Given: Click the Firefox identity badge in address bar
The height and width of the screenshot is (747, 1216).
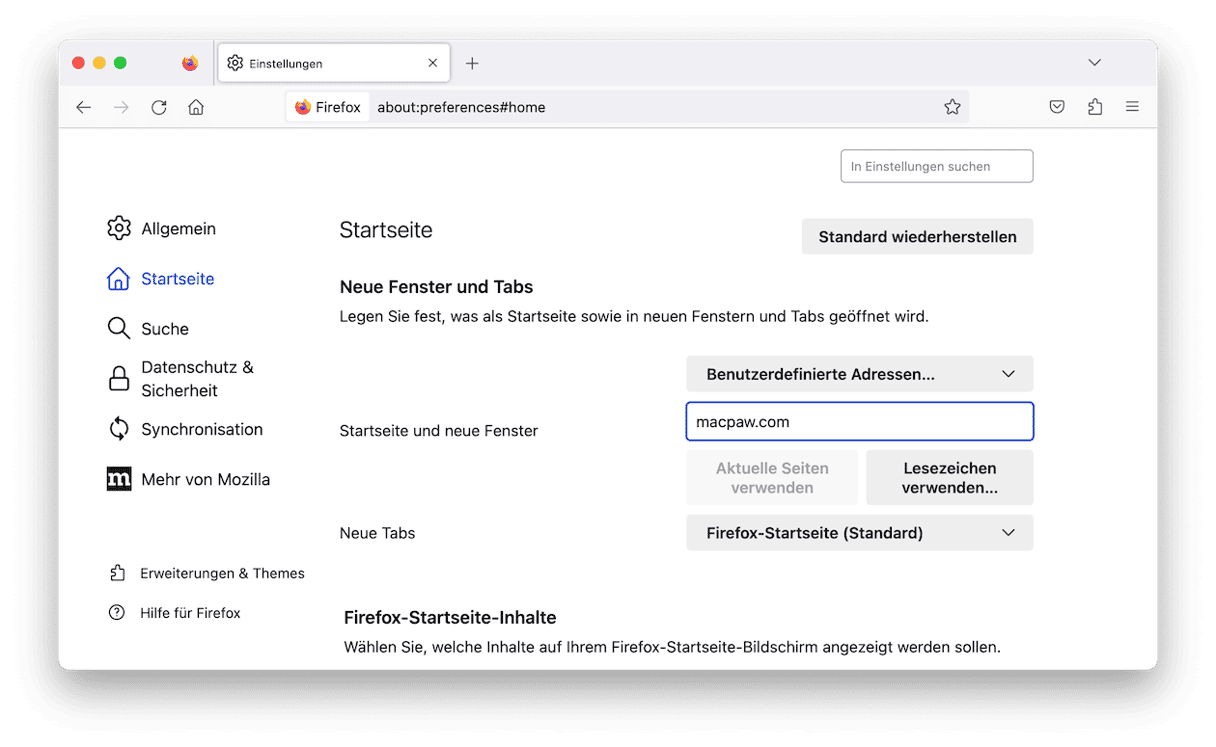Looking at the screenshot, I should [x=328, y=107].
